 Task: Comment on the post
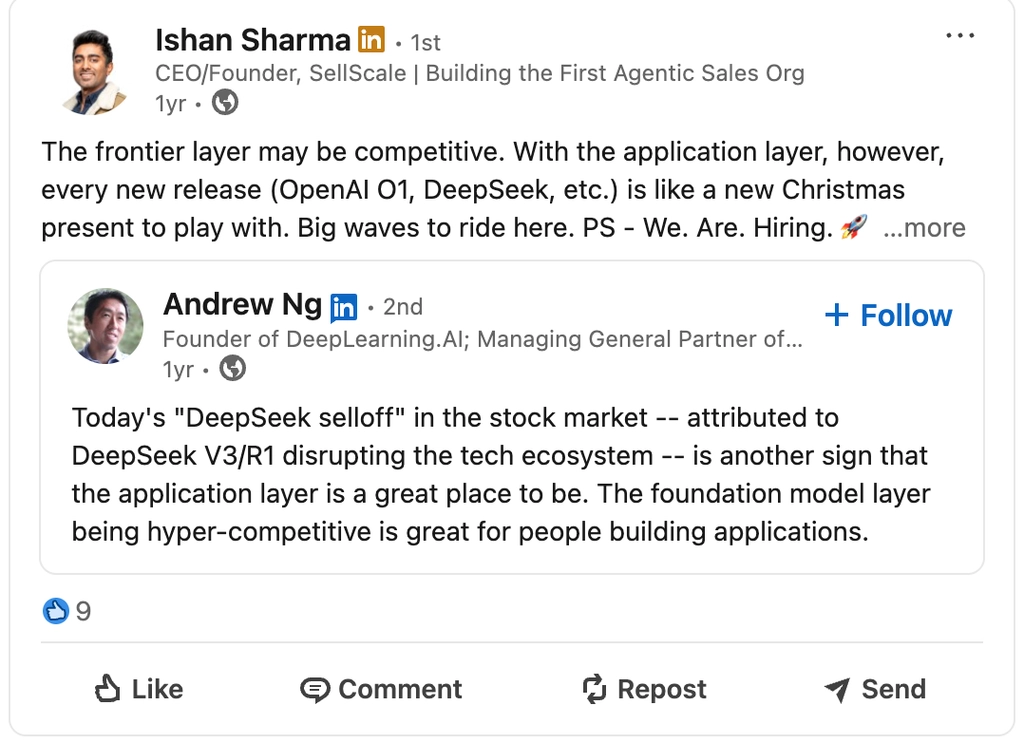point(381,689)
